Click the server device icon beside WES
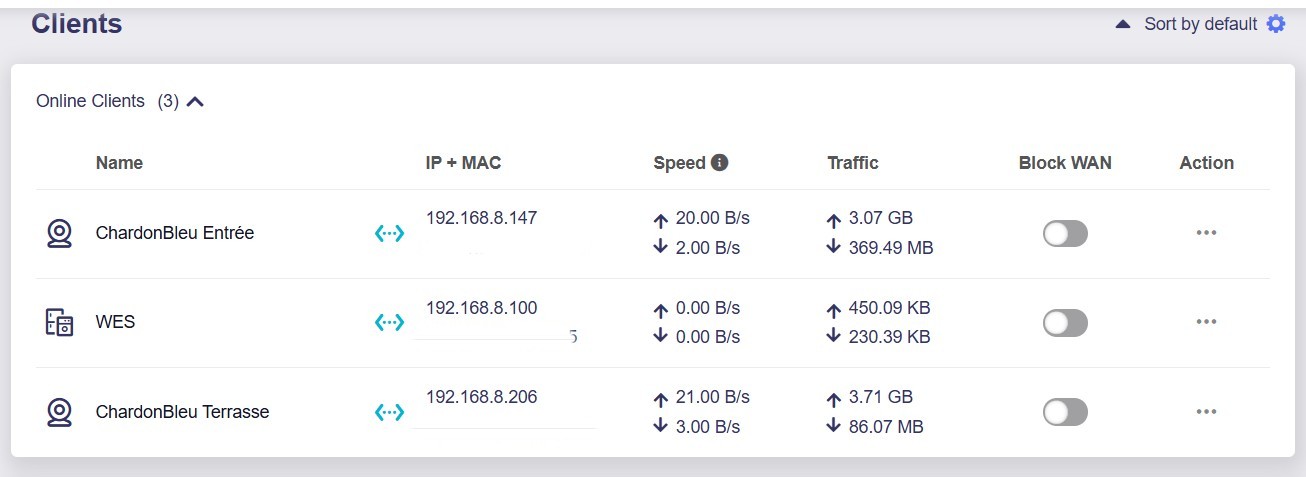This screenshot has width=1306, height=477. [60, 322]
